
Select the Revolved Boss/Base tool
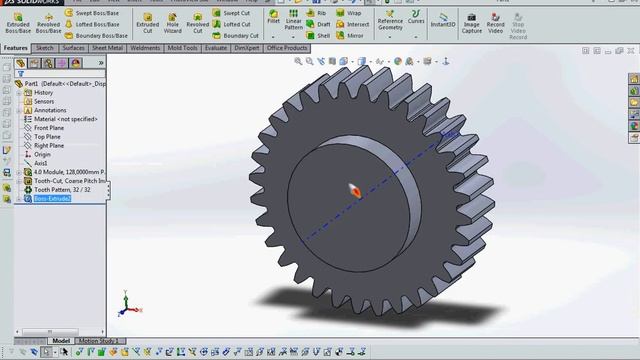click(48, 22)
